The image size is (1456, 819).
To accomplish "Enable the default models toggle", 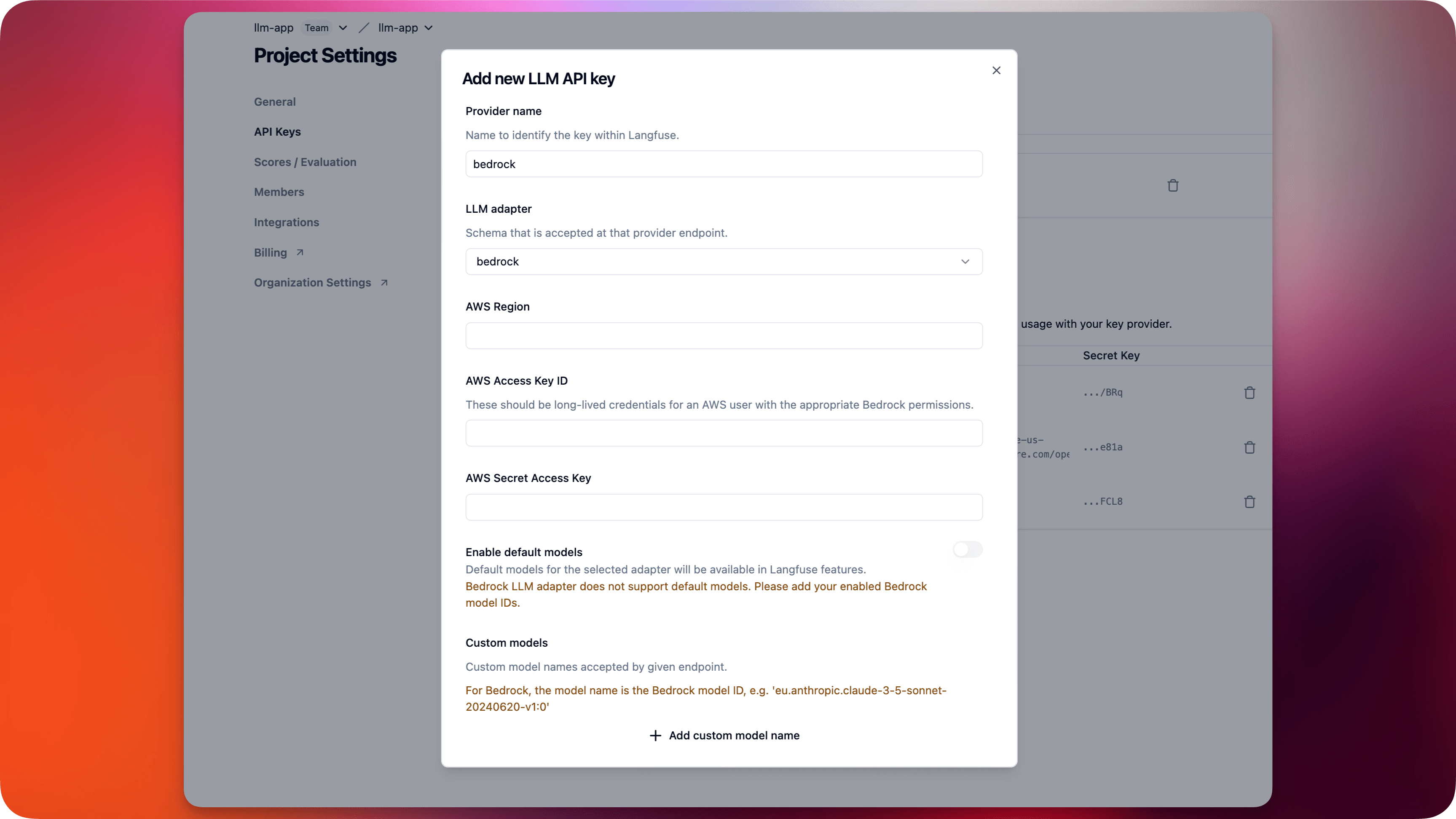I will [968, 549].
